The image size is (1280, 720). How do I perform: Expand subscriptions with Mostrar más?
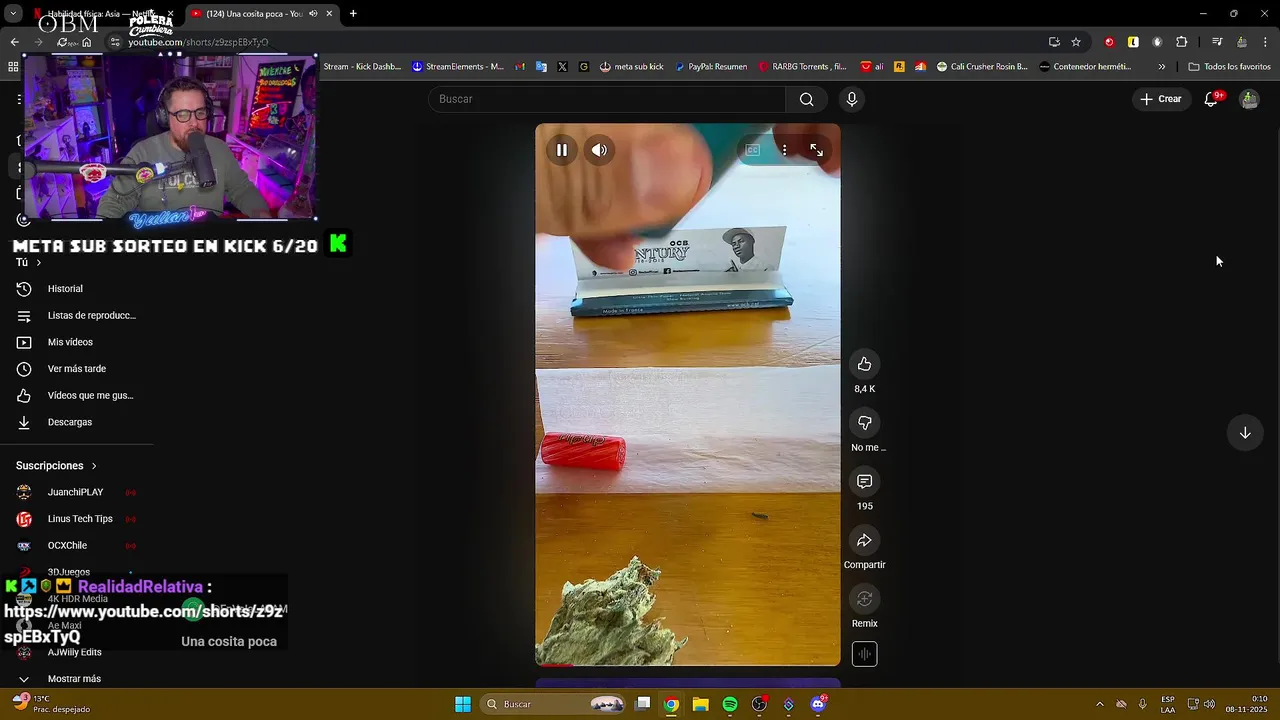pyautogui.click(x=74, y=679)
